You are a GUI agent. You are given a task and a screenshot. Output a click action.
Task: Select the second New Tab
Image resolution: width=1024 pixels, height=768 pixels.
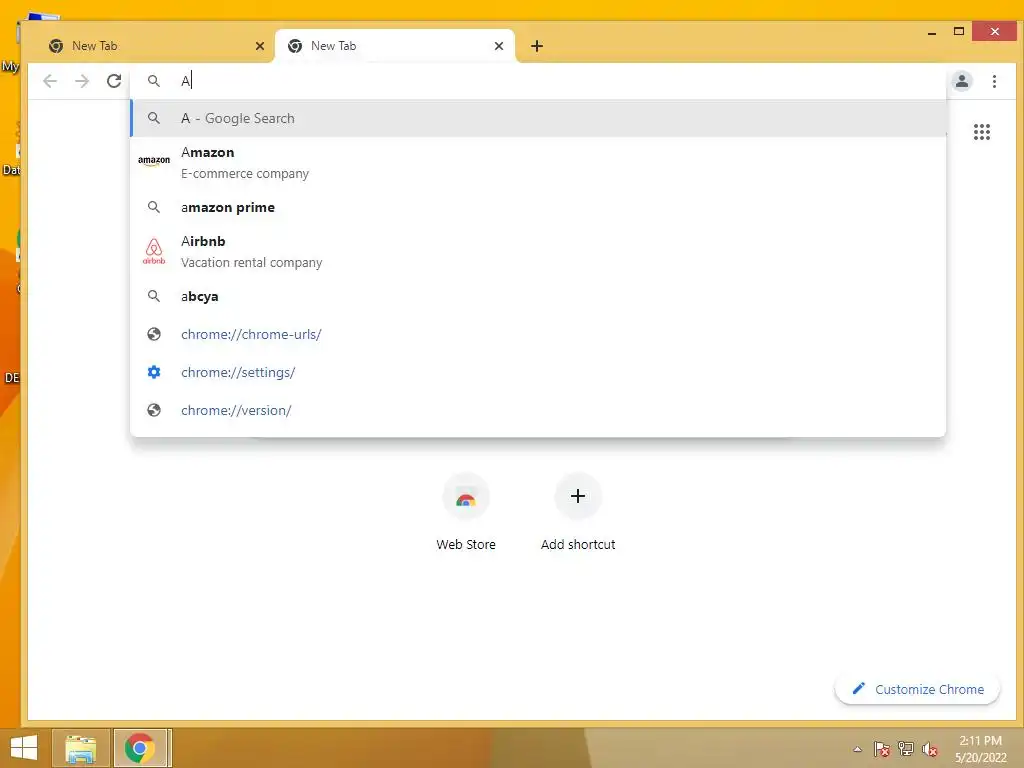[x=395, y=46]
